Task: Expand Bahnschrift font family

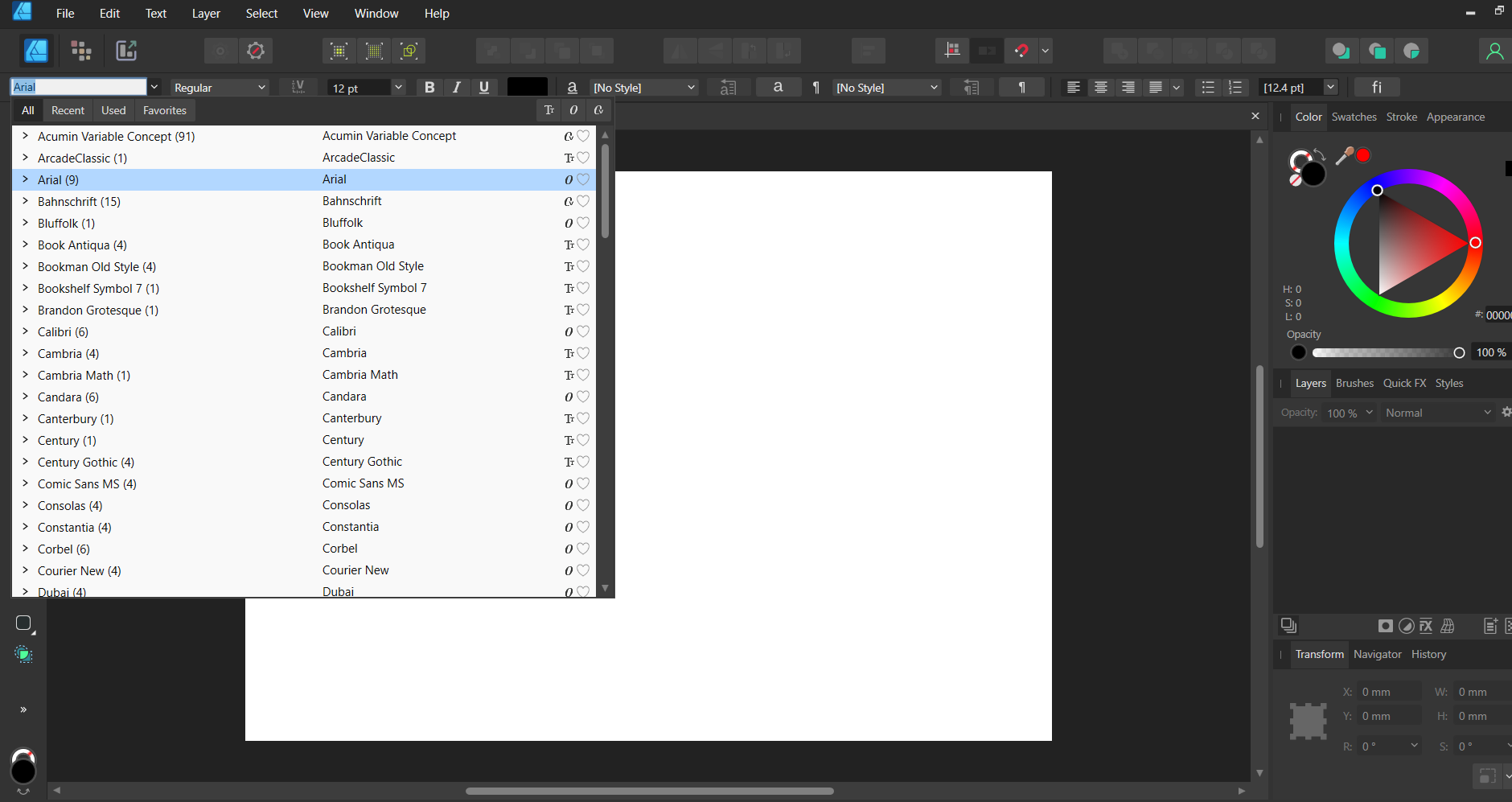Action: point(25,201)
